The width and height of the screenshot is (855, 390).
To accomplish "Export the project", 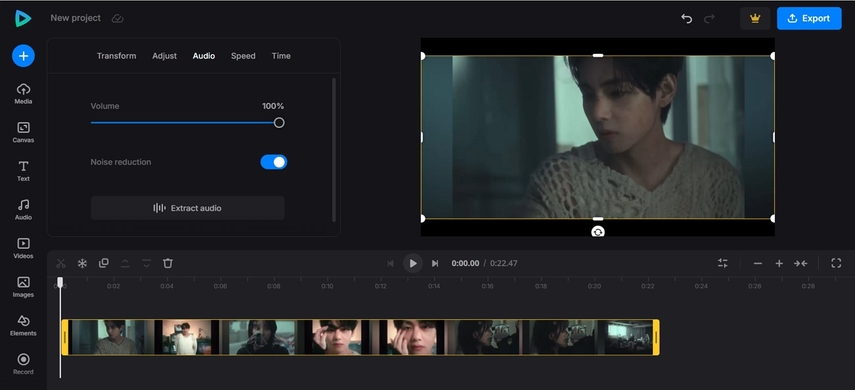I will (809, 19).
